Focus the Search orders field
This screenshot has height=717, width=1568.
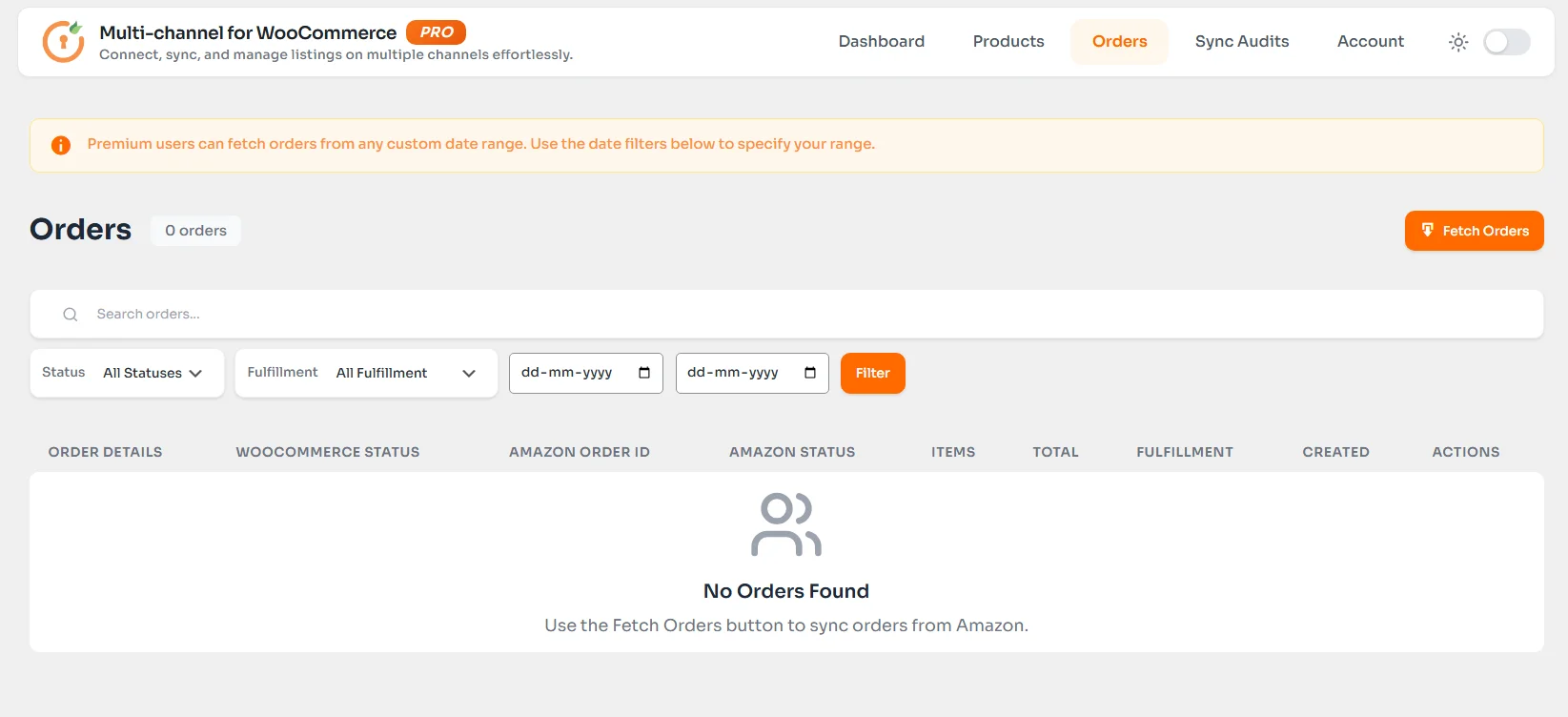pos(786,314)
